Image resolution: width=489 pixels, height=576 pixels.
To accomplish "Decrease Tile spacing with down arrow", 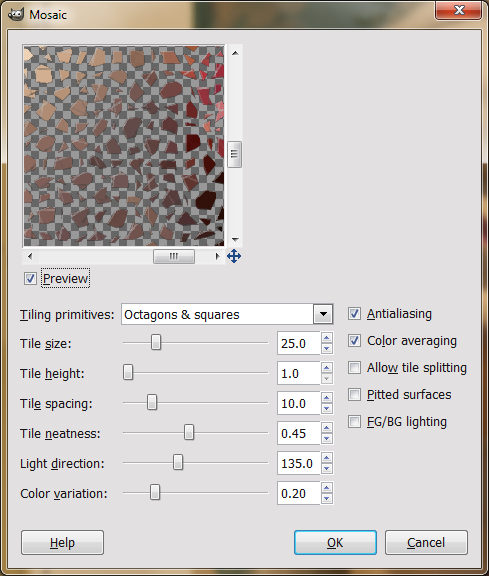I will [x=327, y=409].
